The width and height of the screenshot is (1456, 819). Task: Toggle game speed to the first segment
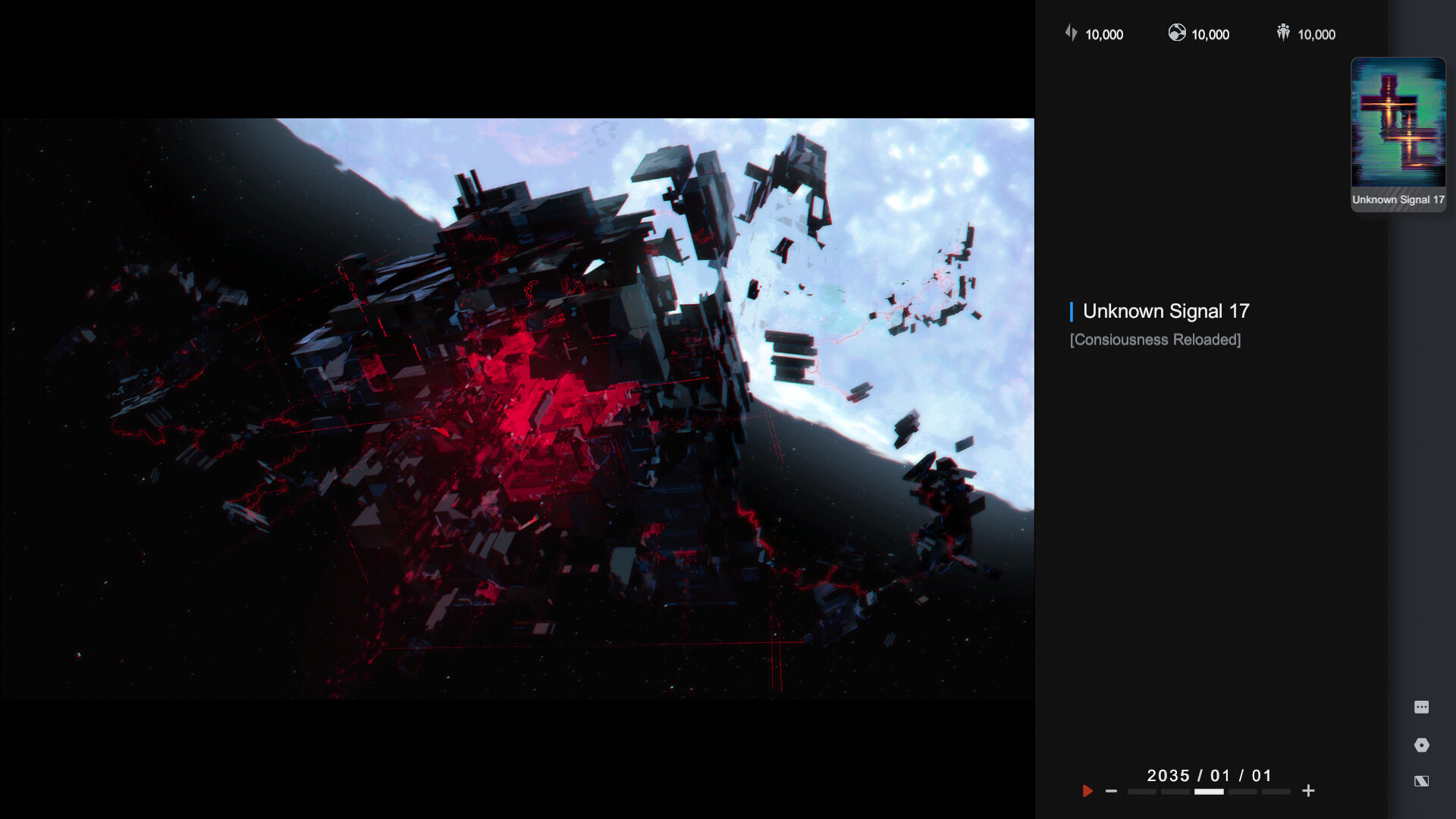pos(1143,791)
